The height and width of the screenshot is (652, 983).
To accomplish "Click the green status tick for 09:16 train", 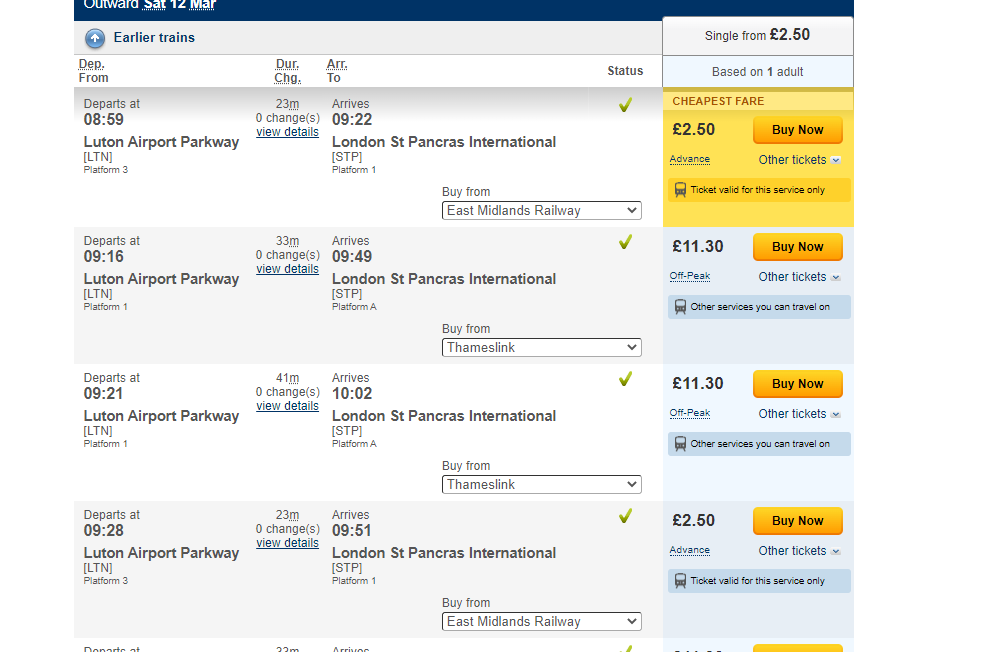I will click(625, 241).
